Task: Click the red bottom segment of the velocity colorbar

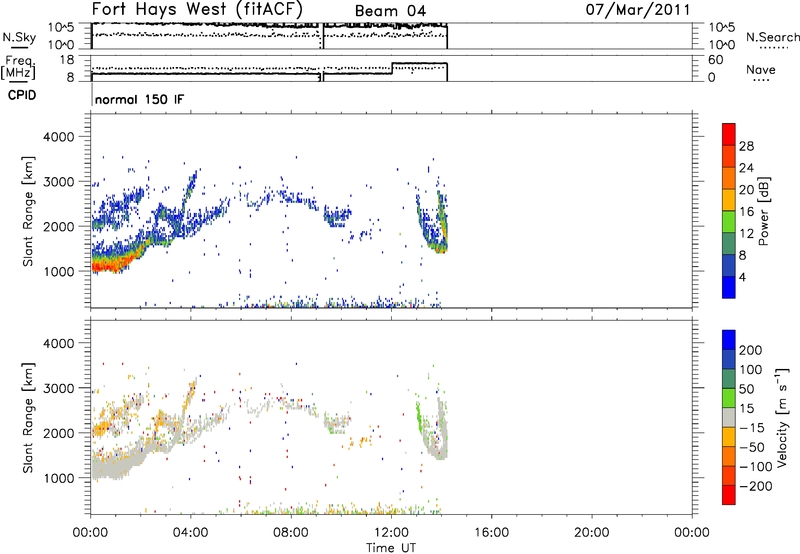Action: (729, 495)
